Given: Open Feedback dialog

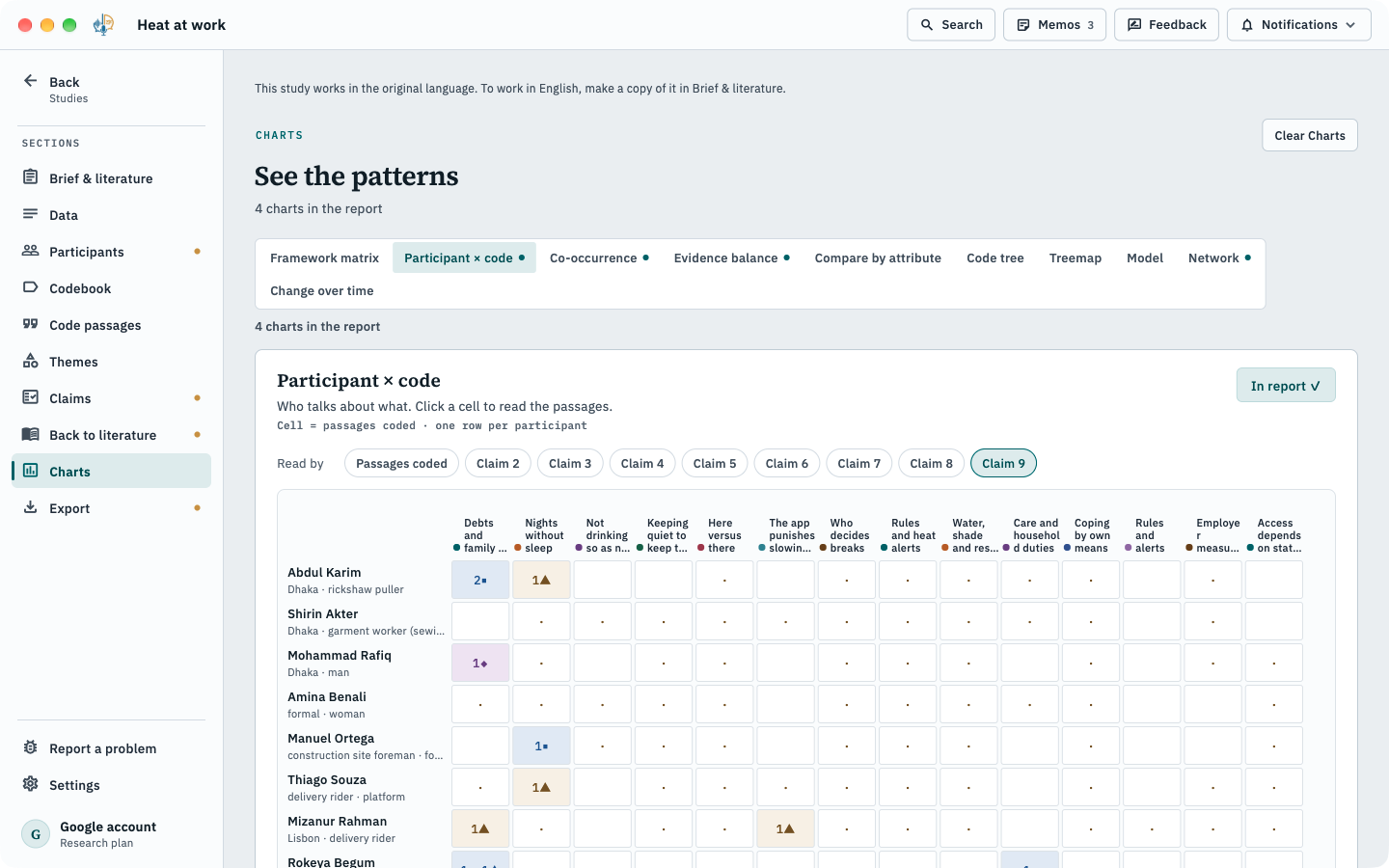Looking at the screenshot, I should point(1166,25).
